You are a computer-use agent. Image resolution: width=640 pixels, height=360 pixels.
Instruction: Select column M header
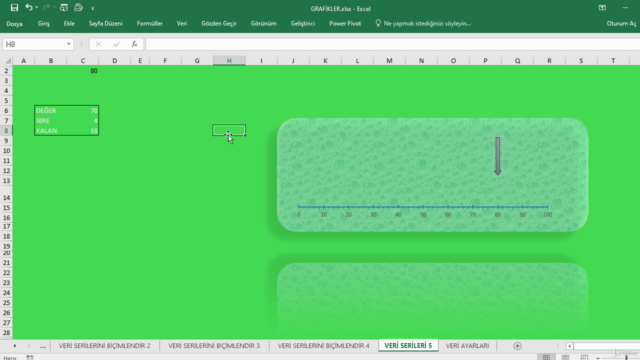(x=389, y=61)
